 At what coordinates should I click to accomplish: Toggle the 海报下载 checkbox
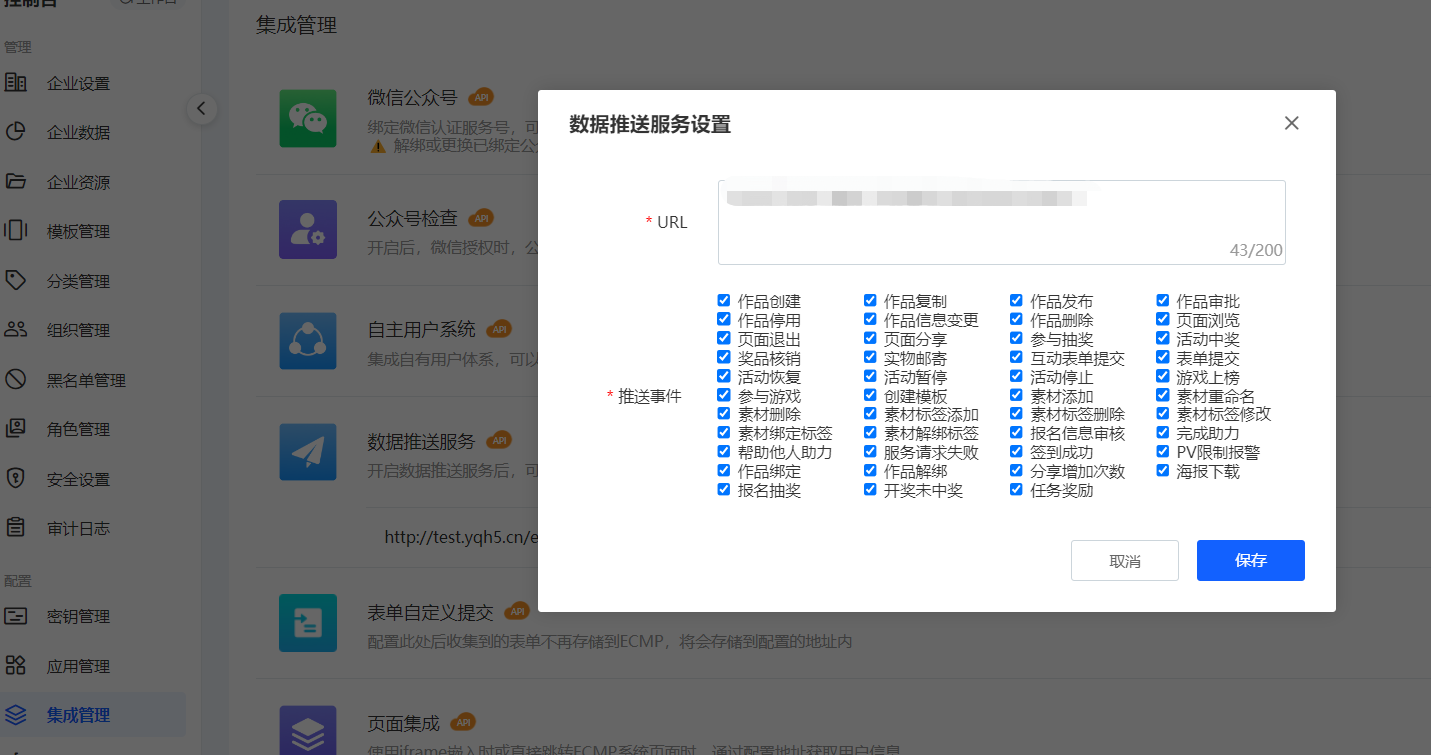[x=1163, y=471]
